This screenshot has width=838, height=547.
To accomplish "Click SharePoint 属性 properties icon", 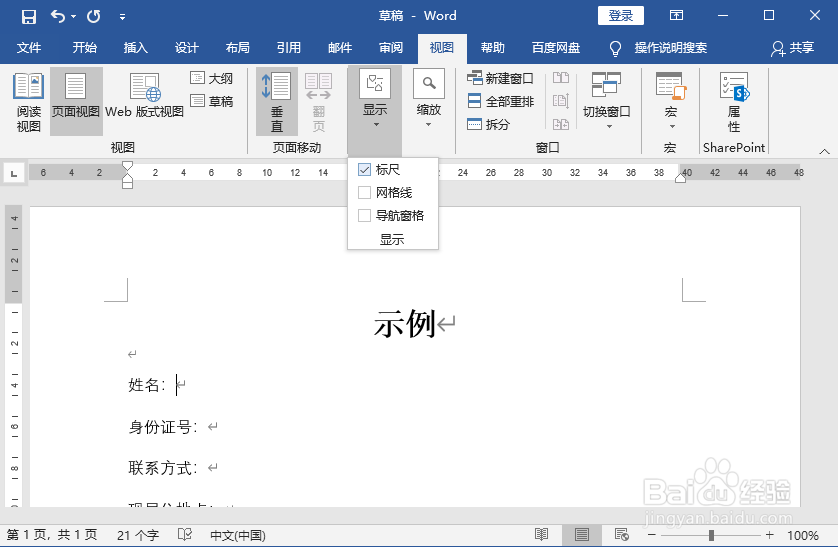I will [734, 101].
